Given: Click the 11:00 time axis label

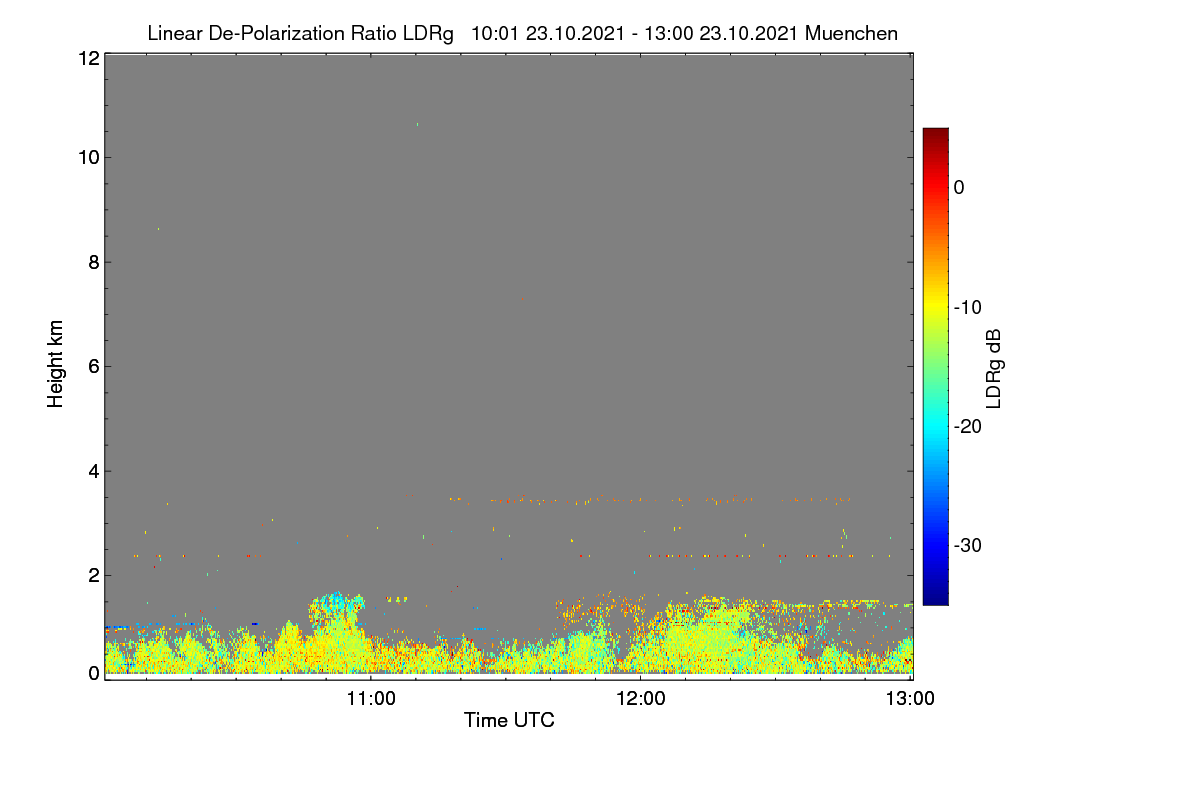Looking at the screenshot, I should click(x=371, y=699).
